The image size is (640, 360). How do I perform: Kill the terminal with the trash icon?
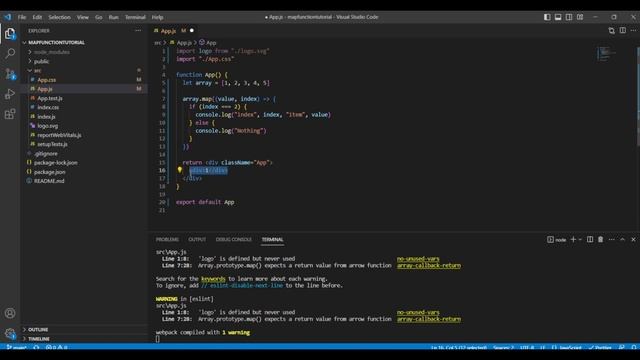[x=600, y=240]
